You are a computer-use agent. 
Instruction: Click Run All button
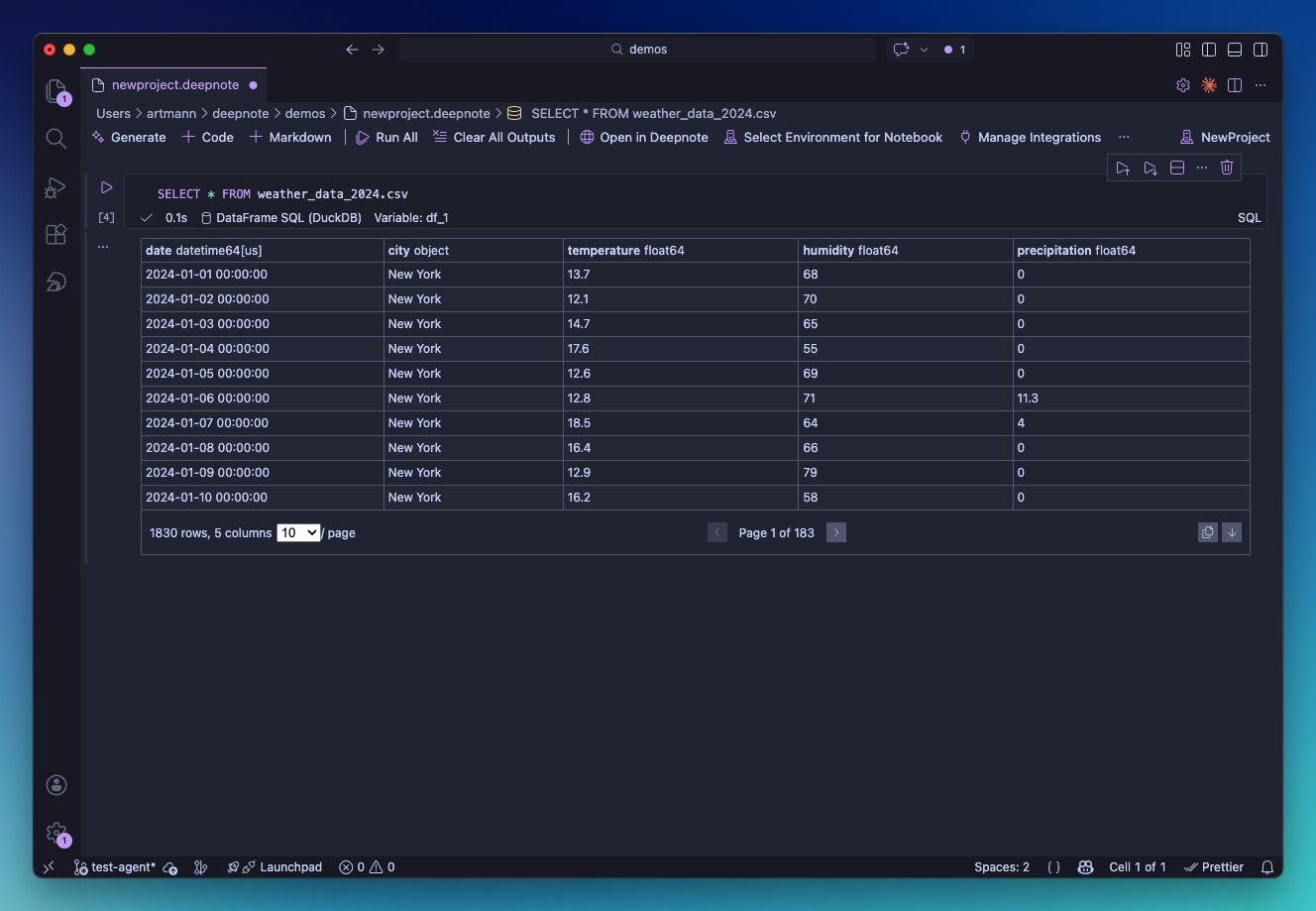click(386, 138)
